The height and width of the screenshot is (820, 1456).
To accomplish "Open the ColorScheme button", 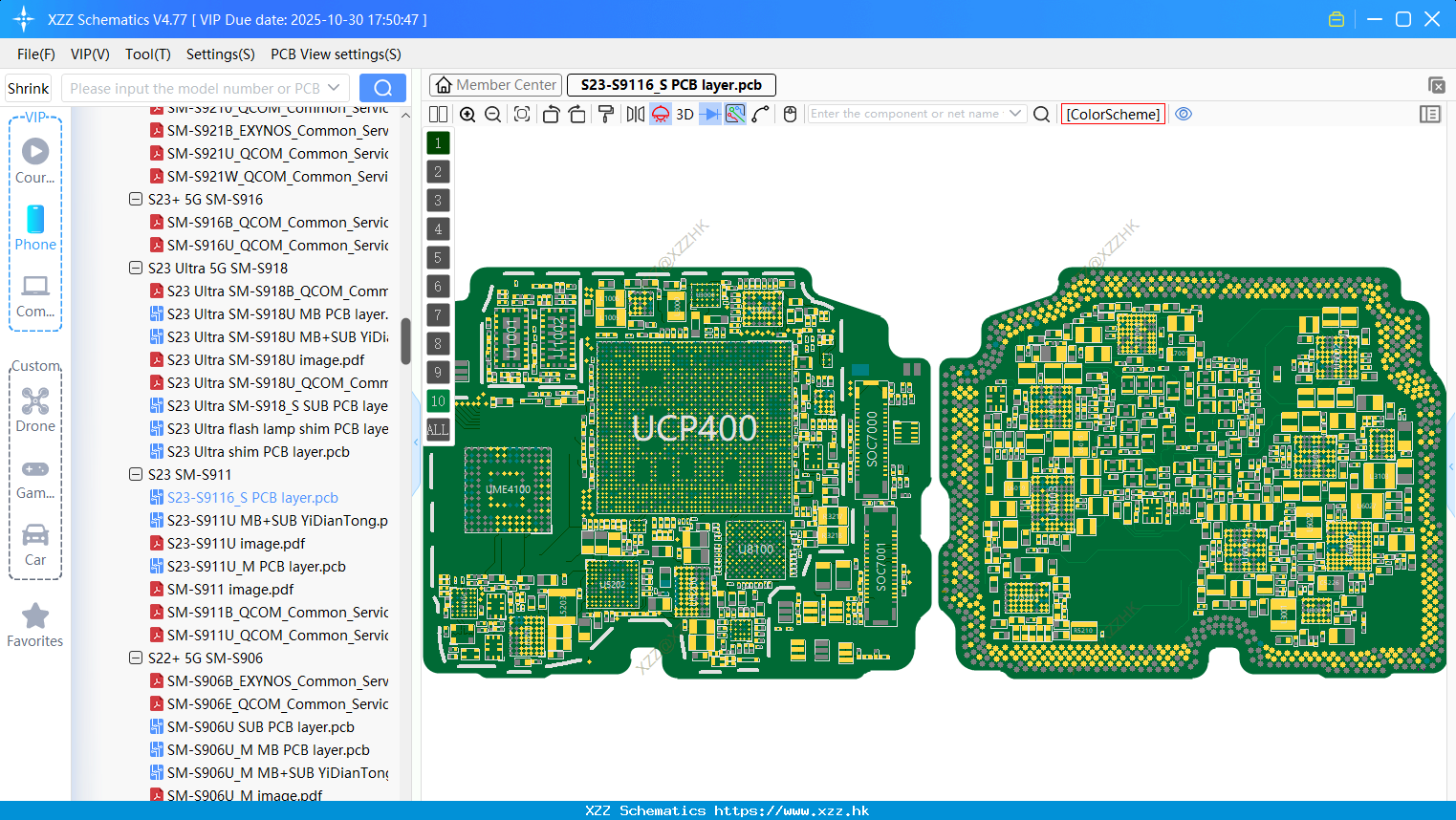I will (1113, 114).
